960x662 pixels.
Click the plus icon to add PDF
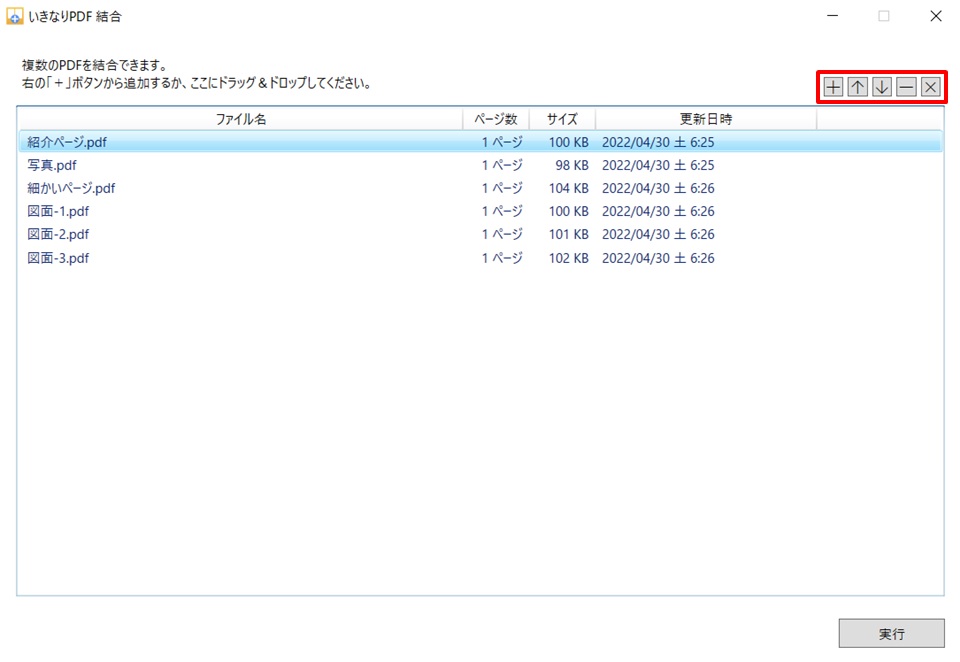pos(833,87)
